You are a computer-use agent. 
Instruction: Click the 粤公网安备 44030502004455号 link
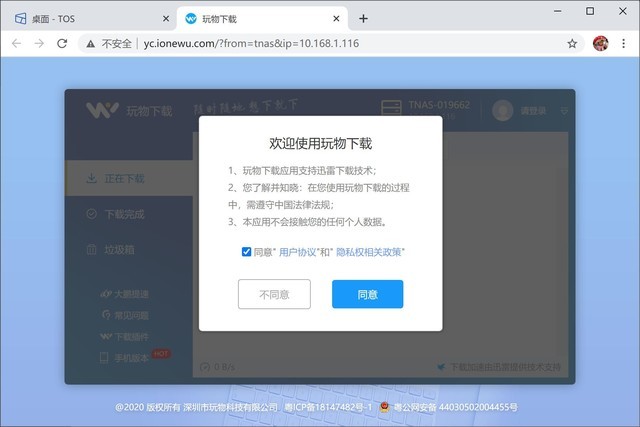[x=449, y=407]
